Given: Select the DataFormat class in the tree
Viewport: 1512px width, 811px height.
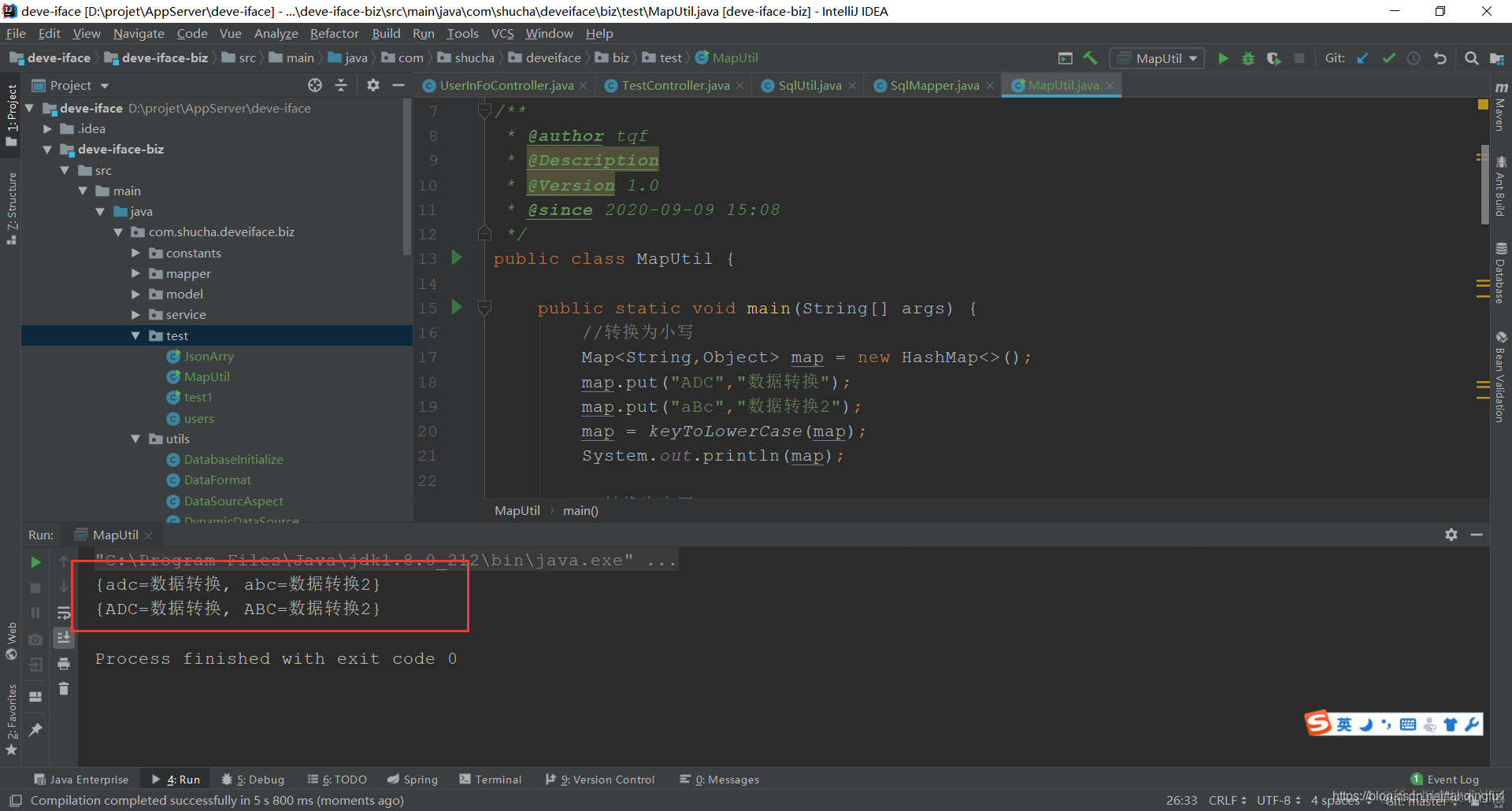Looking at the screenshot, I should point(217,480).
